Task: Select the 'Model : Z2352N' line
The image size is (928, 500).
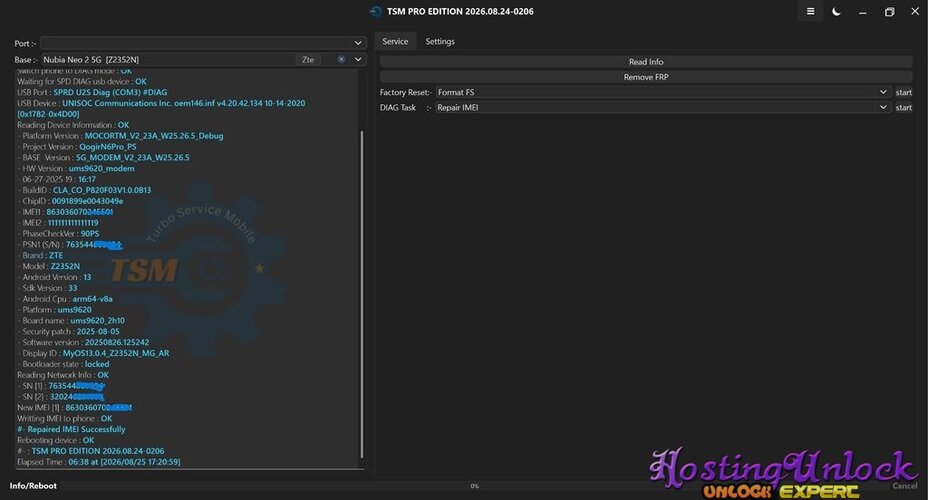Action: (x=51, y=266)
